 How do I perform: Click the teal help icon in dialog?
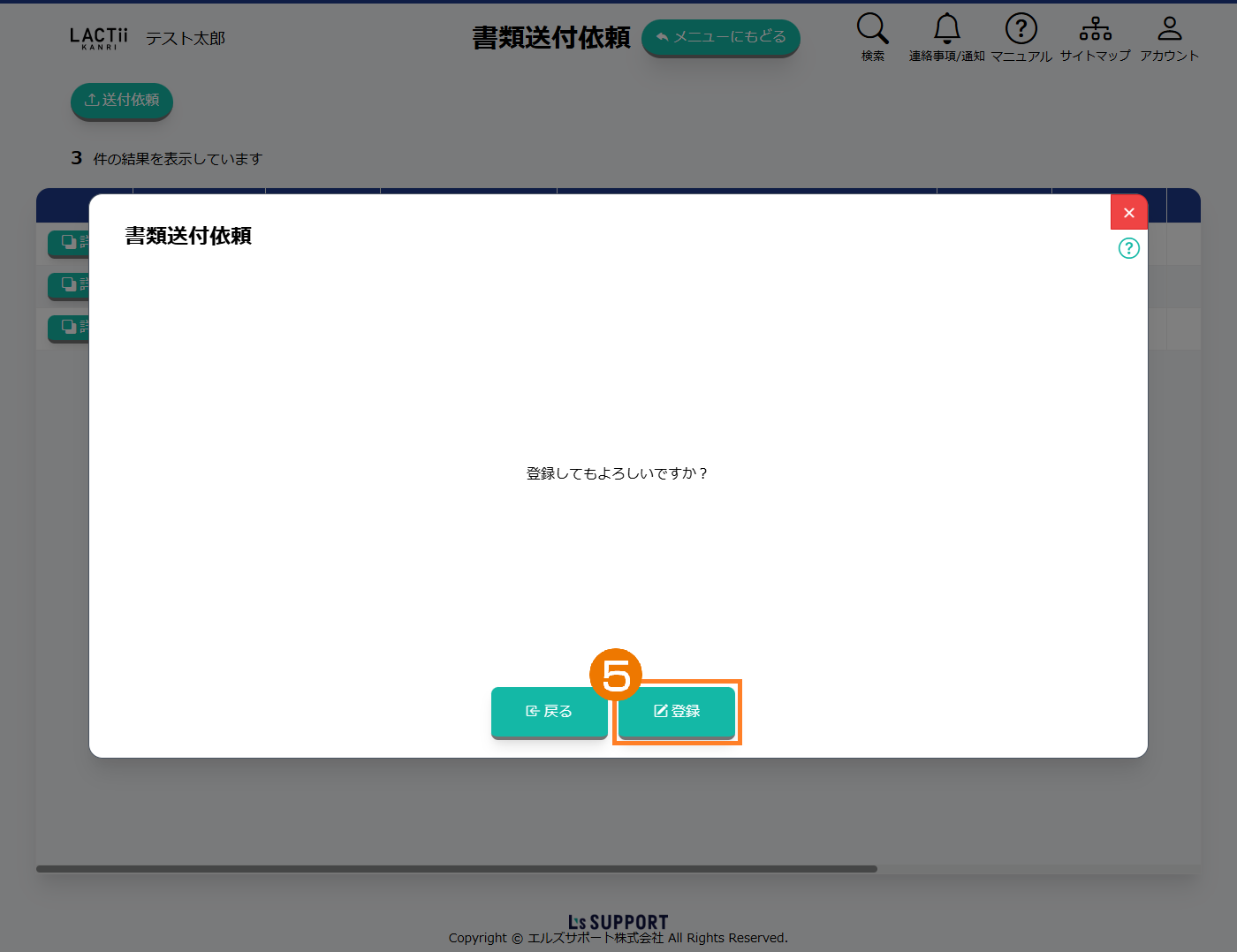tap(1128, 248)
